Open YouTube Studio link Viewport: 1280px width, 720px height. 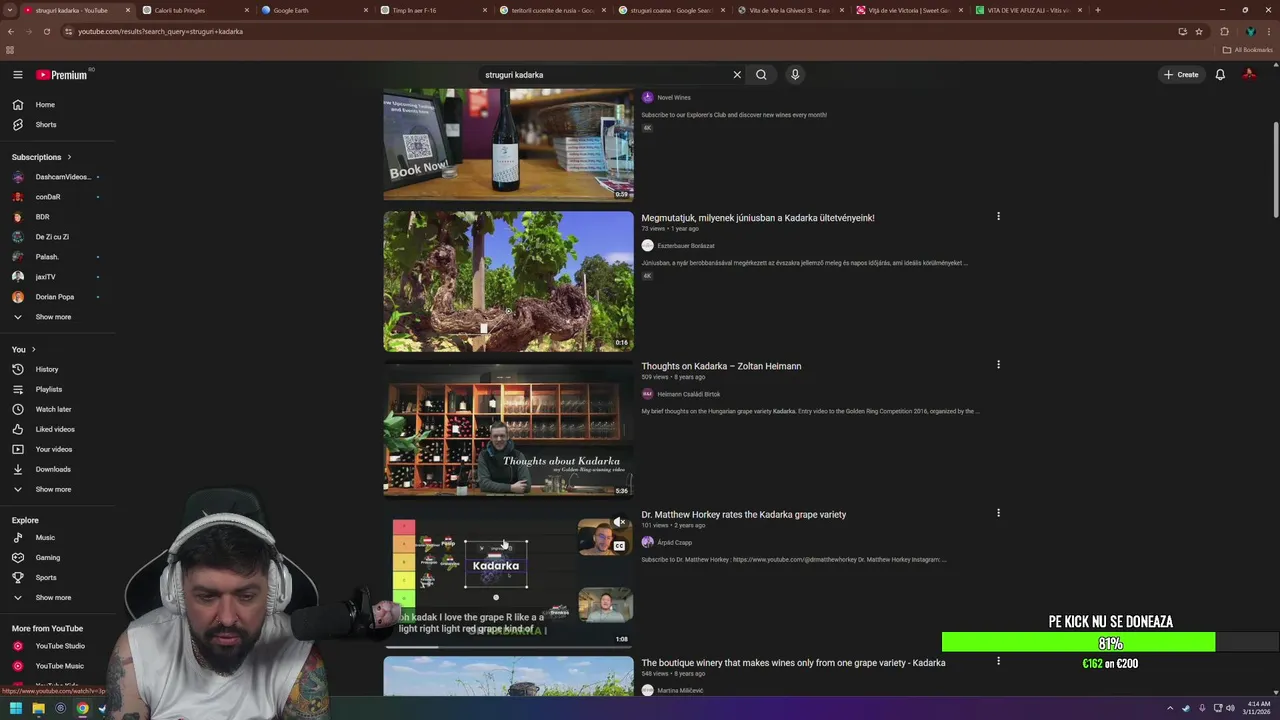click(58, 646)
